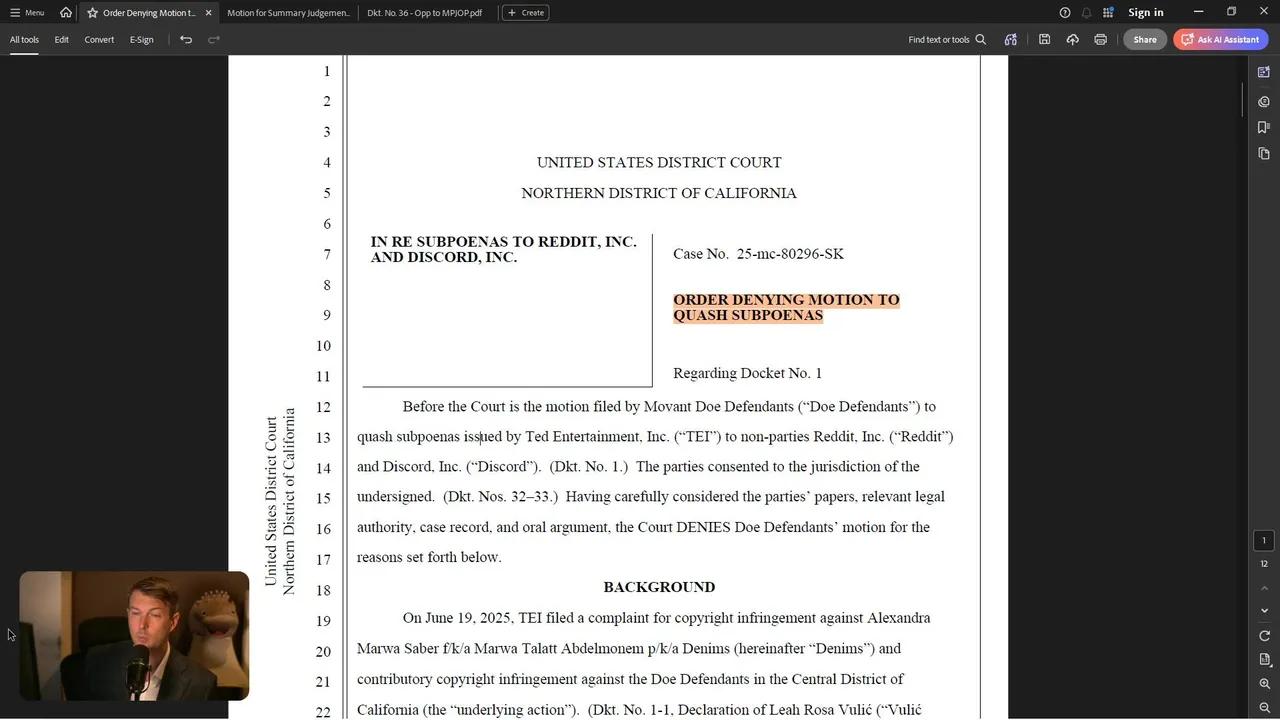Switch to Motion for Summary Judgement tab
1280x720 pixels.
[x=288, y=13]
